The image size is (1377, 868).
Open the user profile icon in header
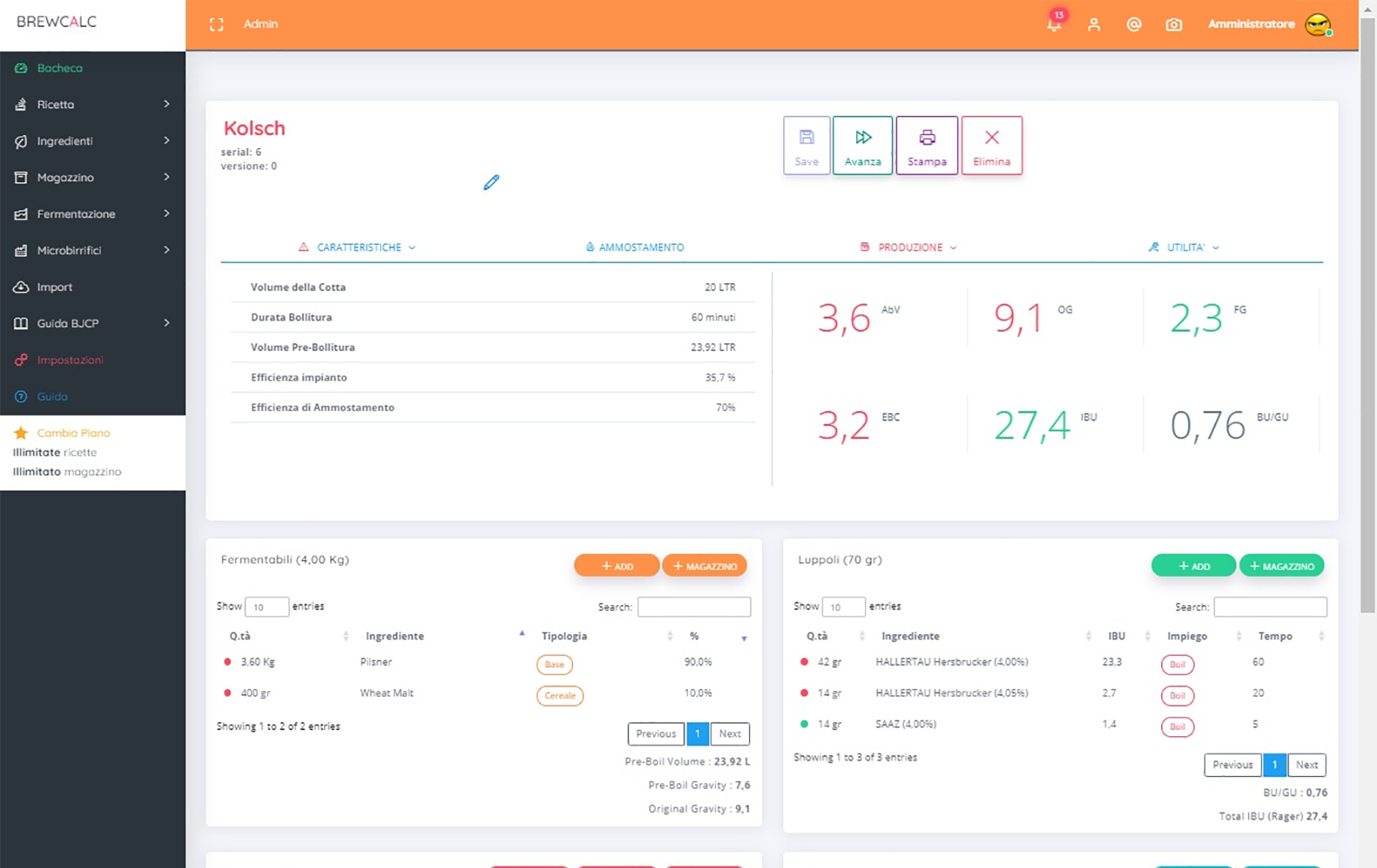coord(1094,25)
